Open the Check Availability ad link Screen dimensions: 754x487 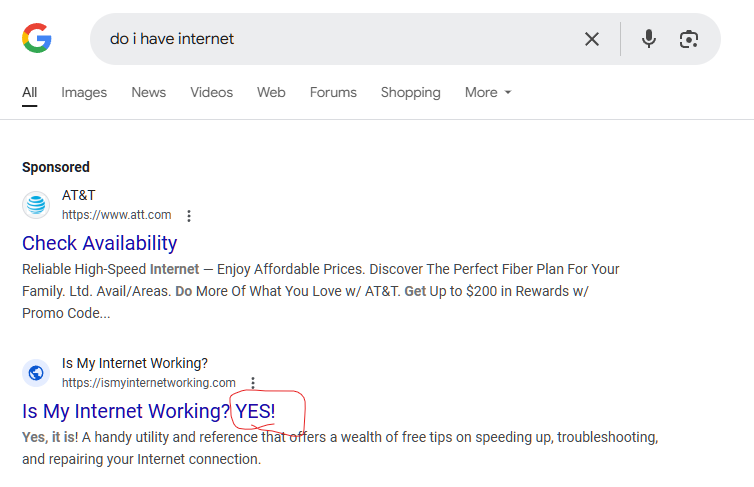(99, 243)
